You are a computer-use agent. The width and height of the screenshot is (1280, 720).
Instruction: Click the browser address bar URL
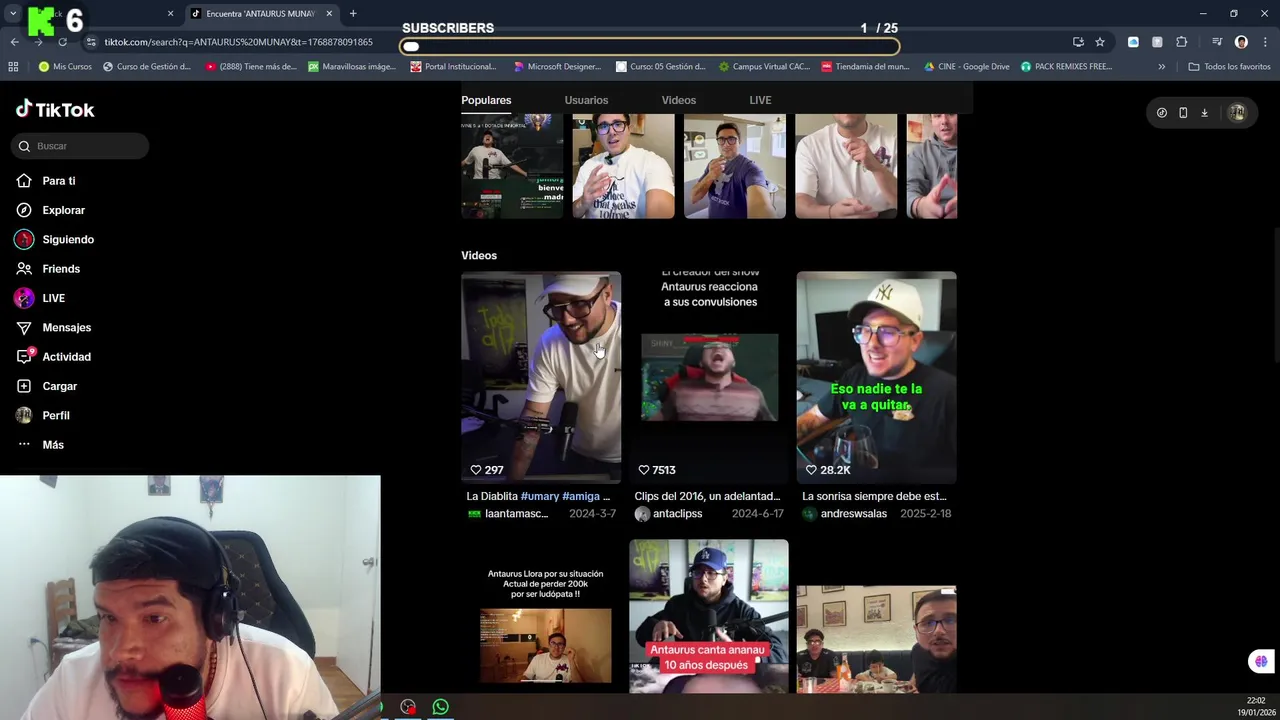(x=238, y=42)
